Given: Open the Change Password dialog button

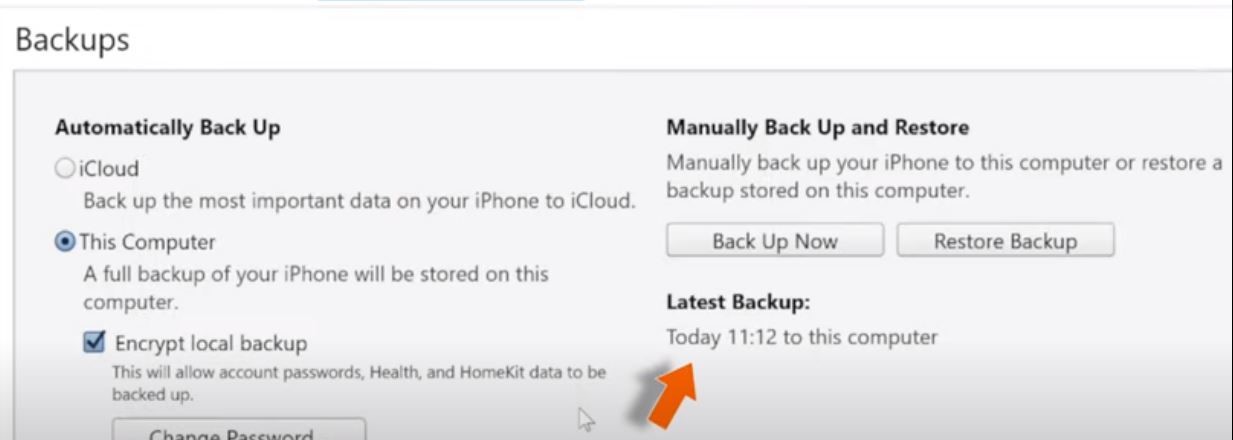Looking at the screenshot, I should [239, 431].
